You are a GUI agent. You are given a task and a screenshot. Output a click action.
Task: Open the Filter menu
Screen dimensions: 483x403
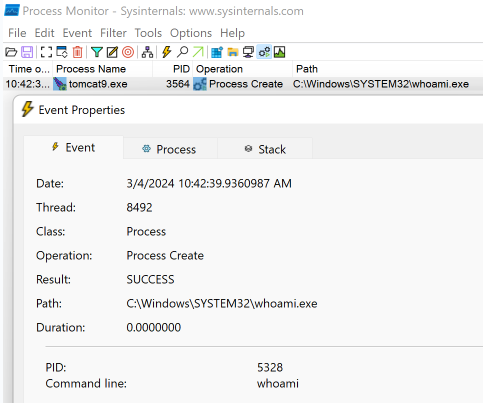[x=113, y=33]
